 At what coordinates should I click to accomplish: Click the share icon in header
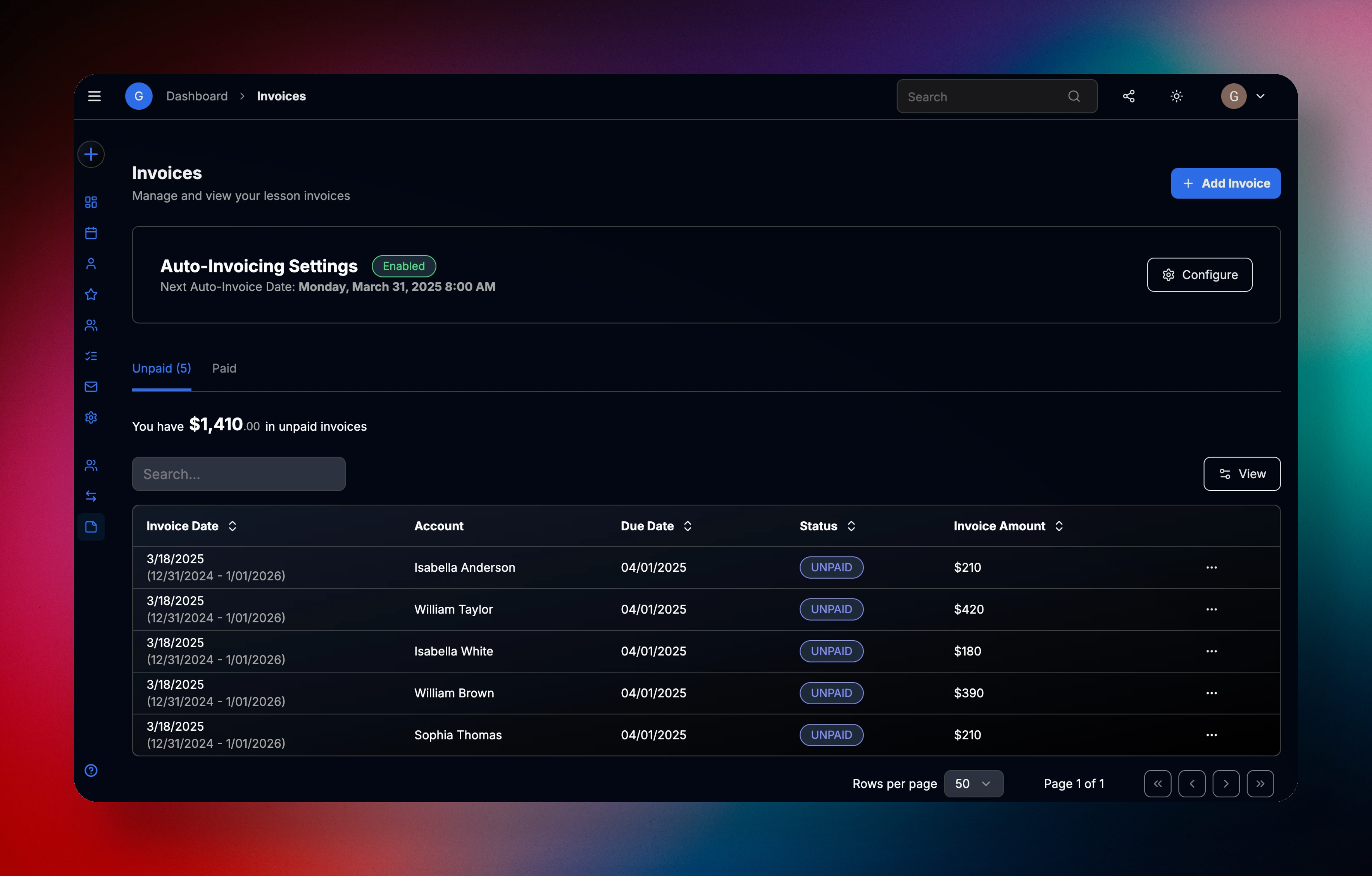point(1129,96)
